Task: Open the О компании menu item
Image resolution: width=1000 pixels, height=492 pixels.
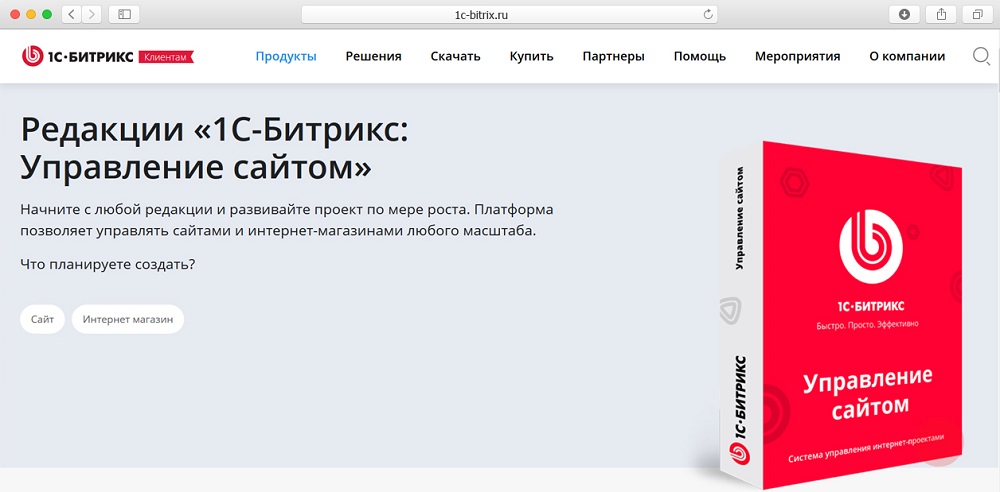Action: pyautogui.click(x=907, y=57)
